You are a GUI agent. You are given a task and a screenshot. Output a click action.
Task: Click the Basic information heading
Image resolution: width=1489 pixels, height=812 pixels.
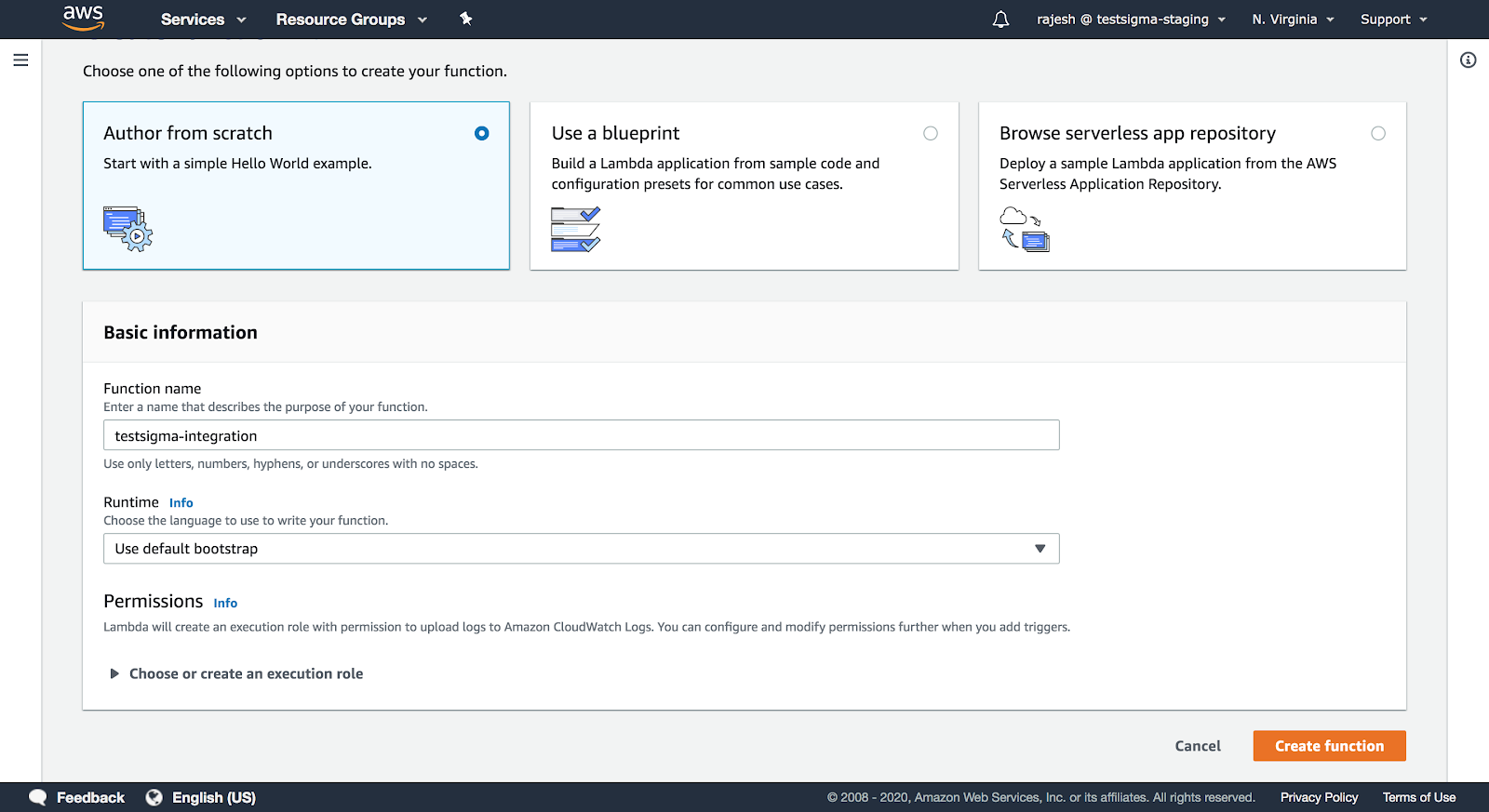click(181, 332)
